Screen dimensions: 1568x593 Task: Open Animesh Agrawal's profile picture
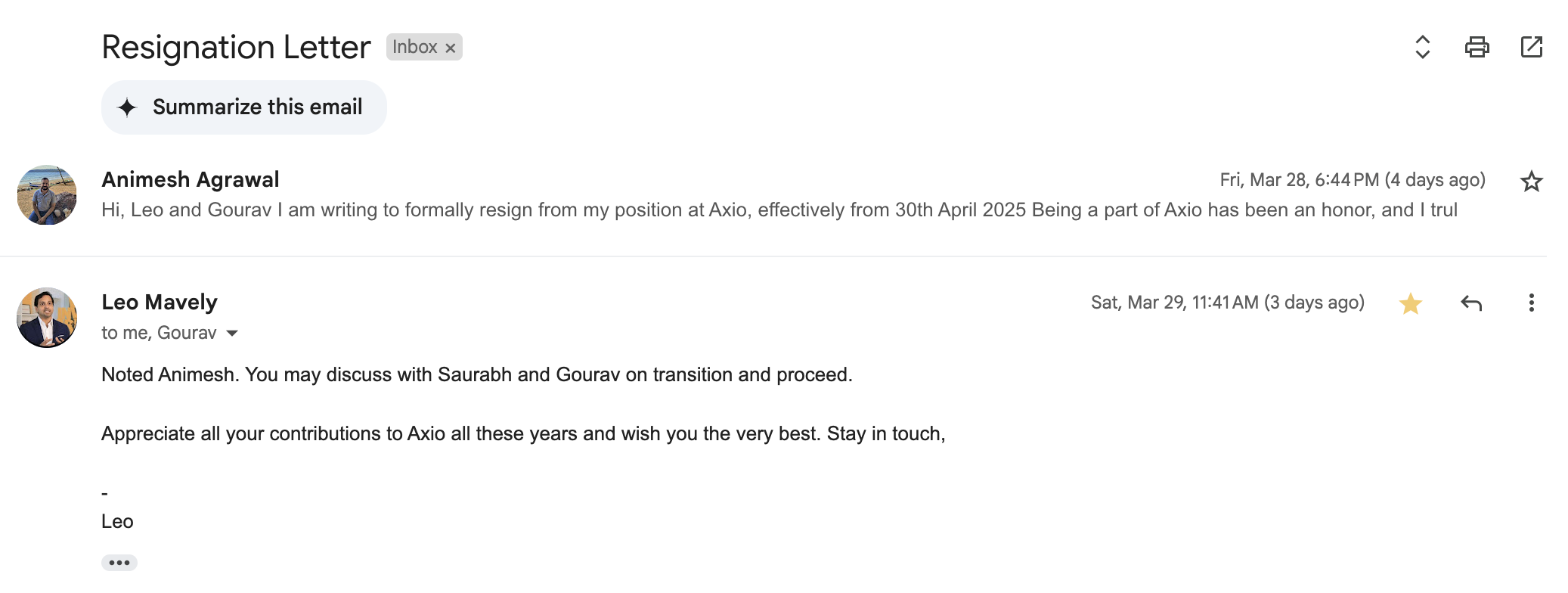click(x=47, y=195)
